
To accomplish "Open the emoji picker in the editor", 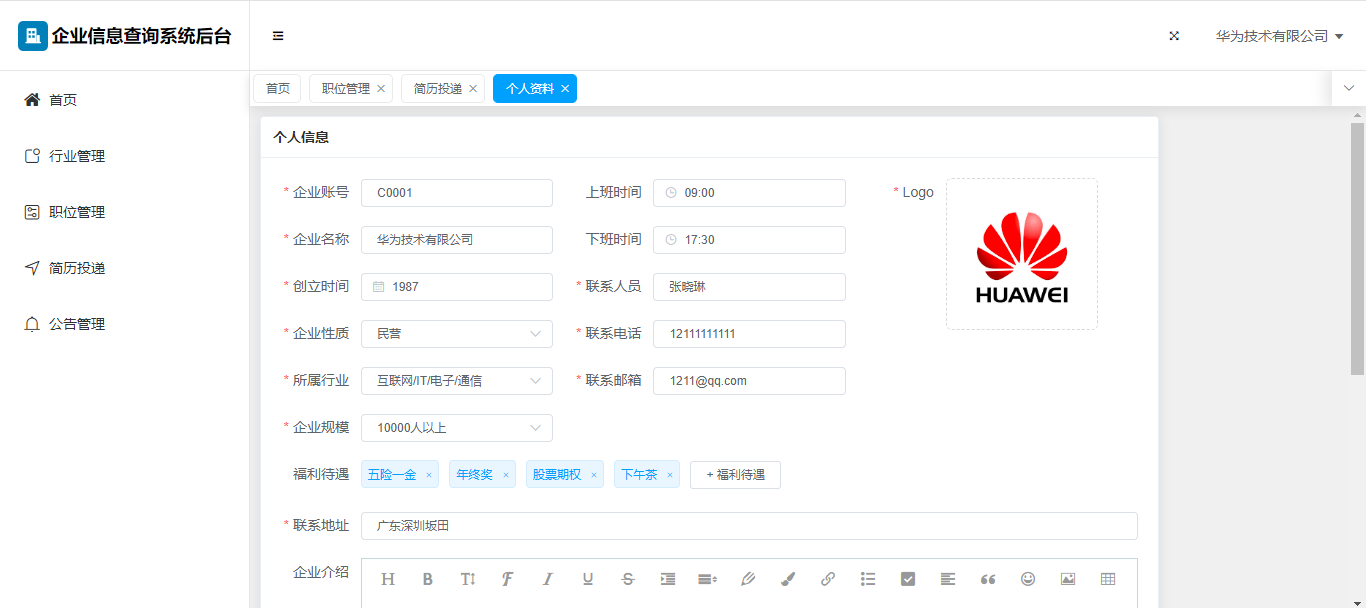I will [1028, 579].
